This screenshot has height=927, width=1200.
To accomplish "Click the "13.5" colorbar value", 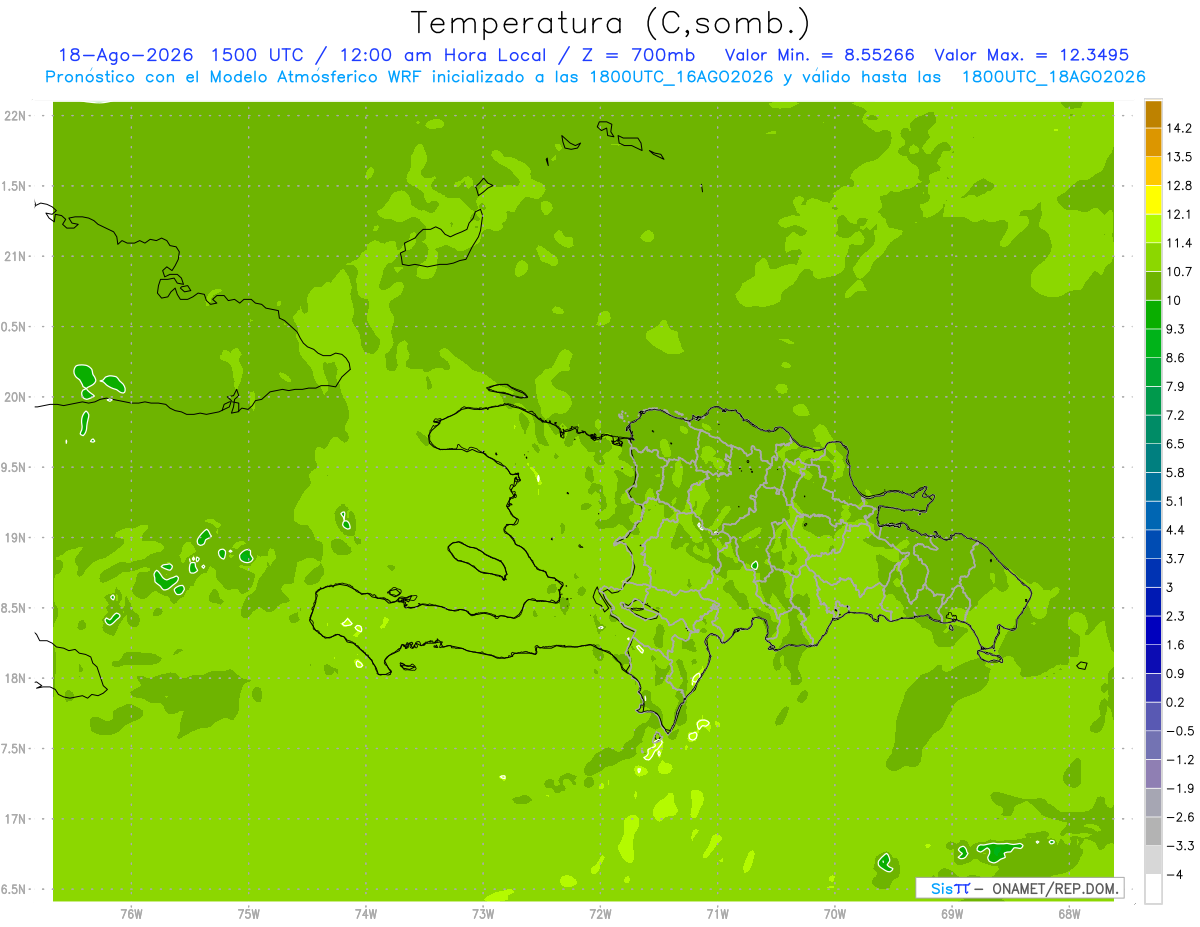I will [1180, 157].
